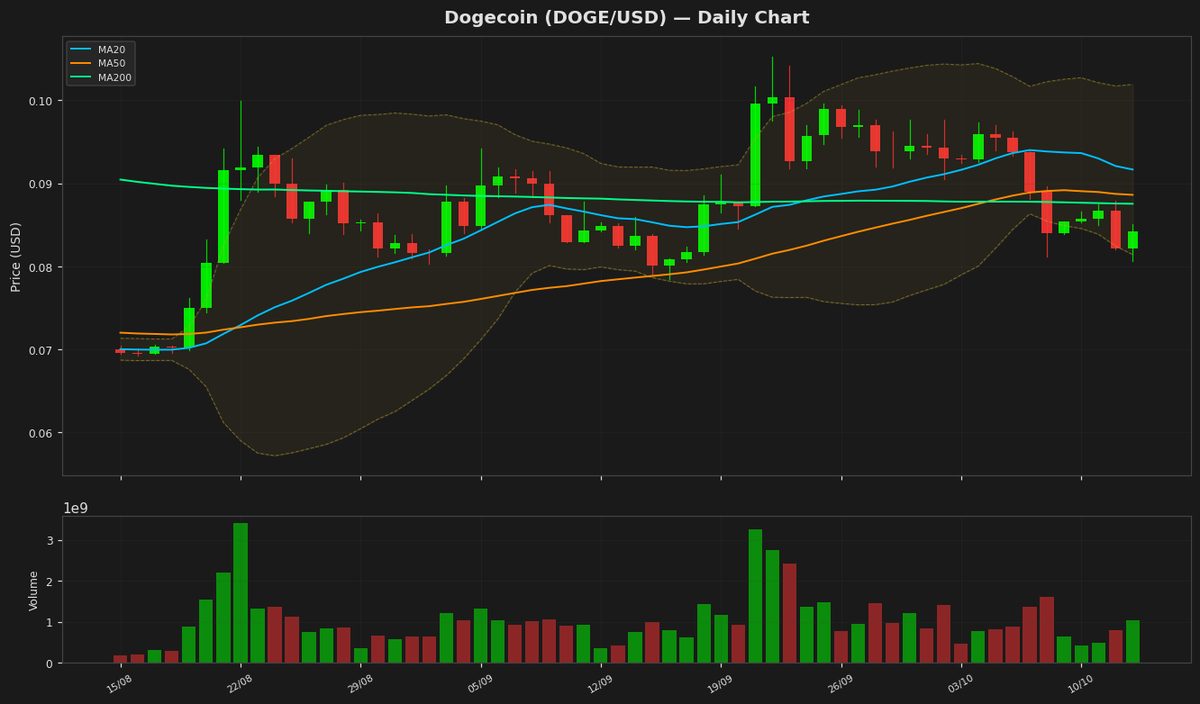
Task: Click the chart title Dogecoin (DOGE/USD) — Daily Chart
Action: click(627, 18)
